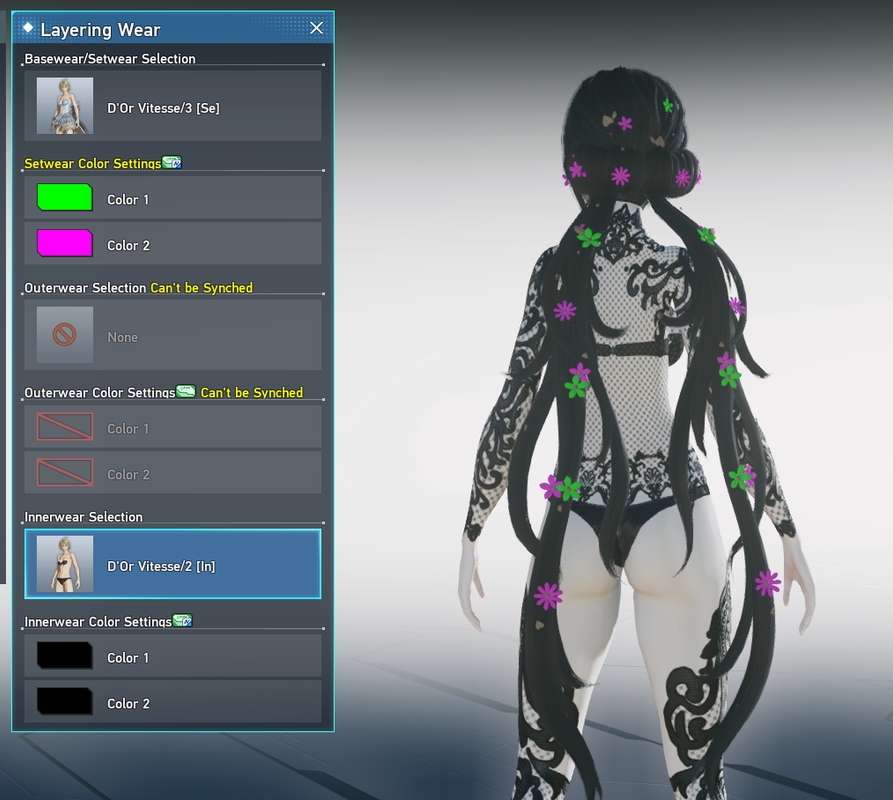Viewport: 893px width, 800px height.
Task: Click the Innerwear Selection heading
Action: (x=84, y=517)
